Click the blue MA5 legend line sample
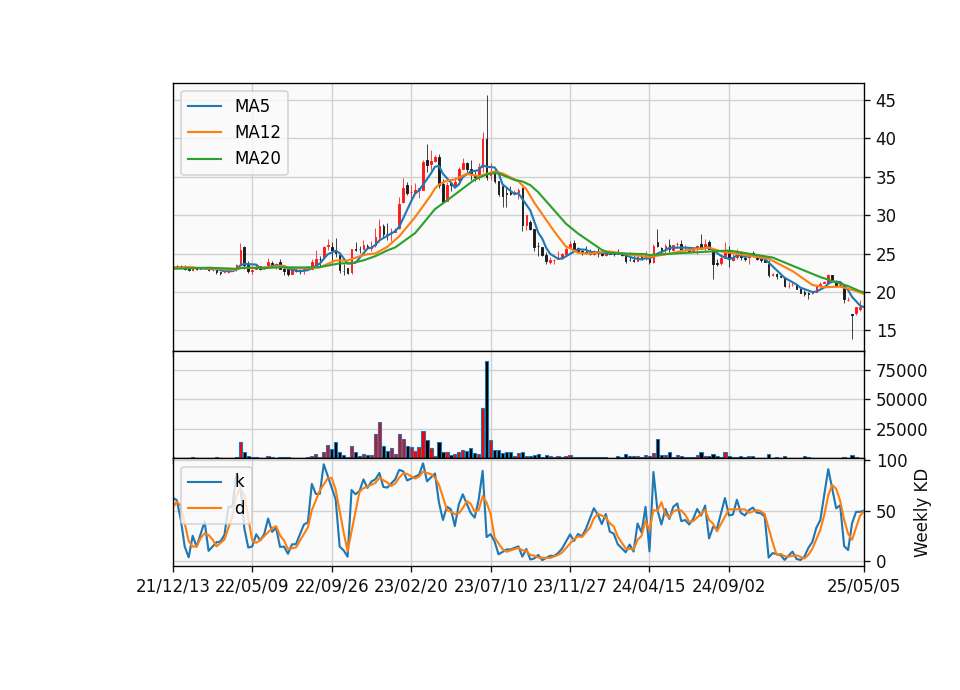Viewport: 960px width, 690px height. tap(204, 106)
